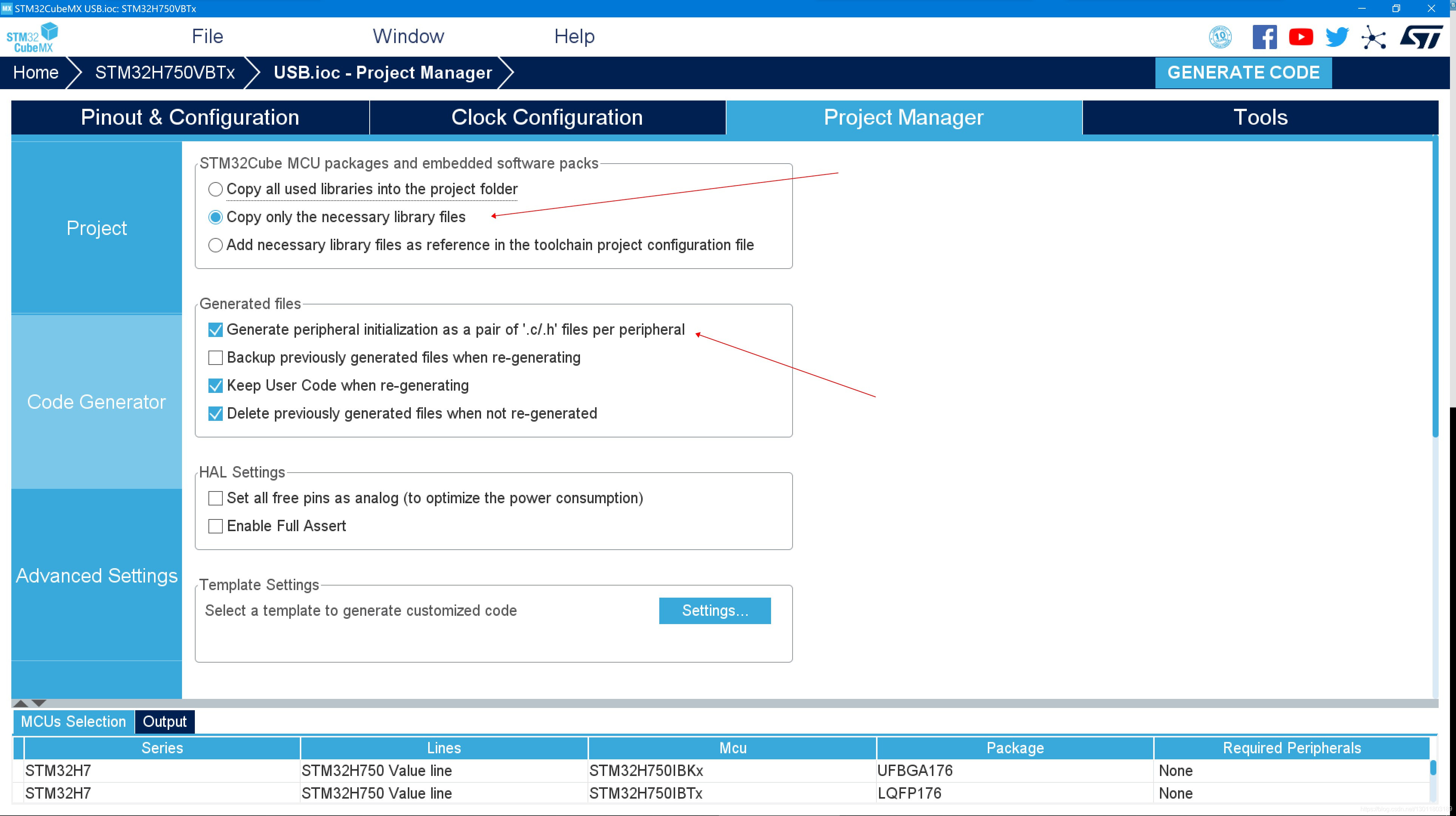
Task: Select the STM32H750IBKx table row cell
Action: (x=733, y=771)
